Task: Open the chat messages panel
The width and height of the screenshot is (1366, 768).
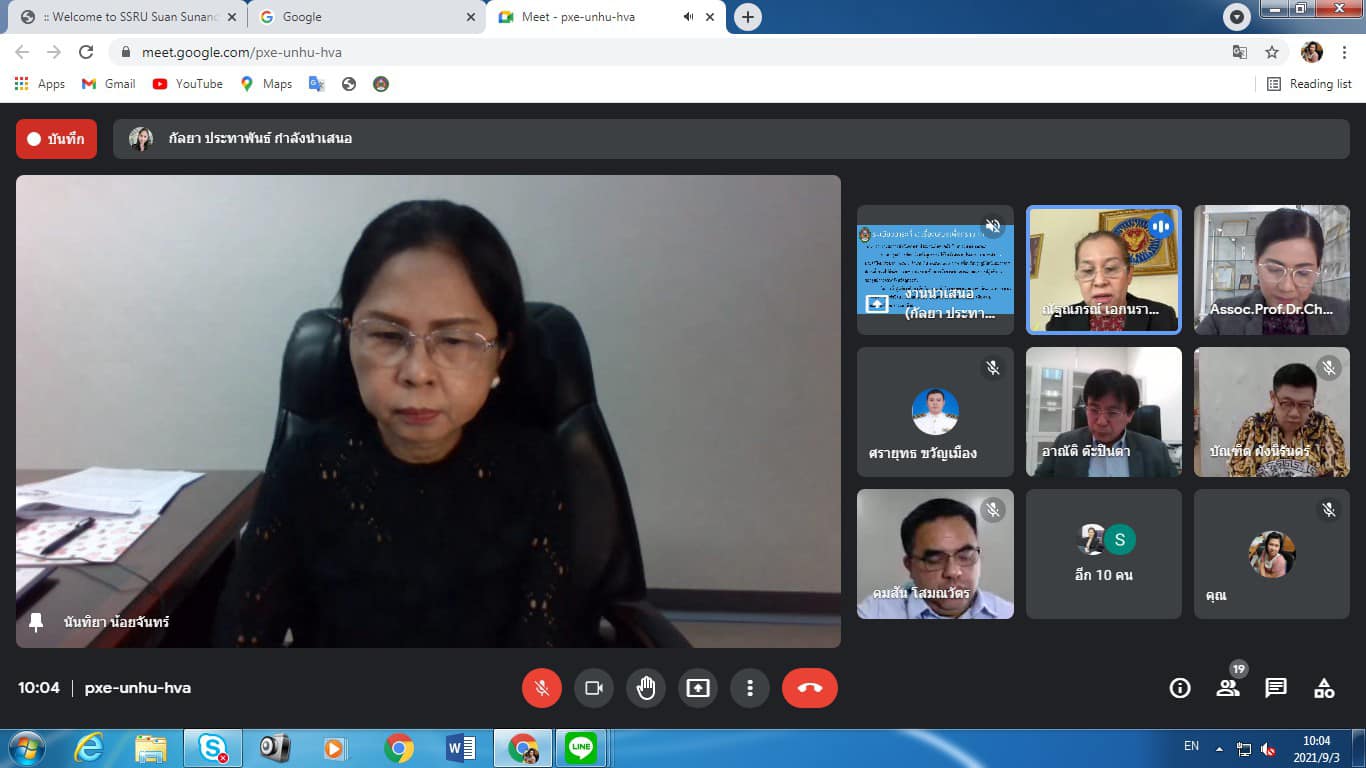Action: 1276,688
